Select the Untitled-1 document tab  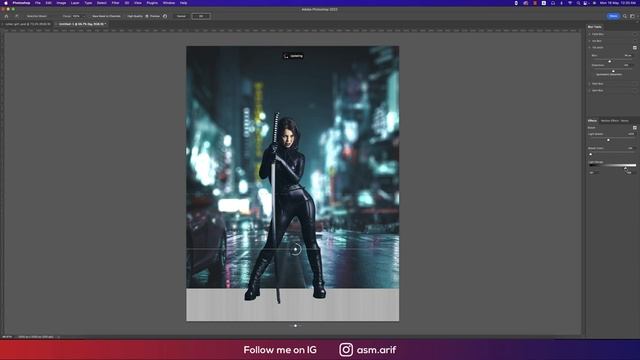pos(82,24)
